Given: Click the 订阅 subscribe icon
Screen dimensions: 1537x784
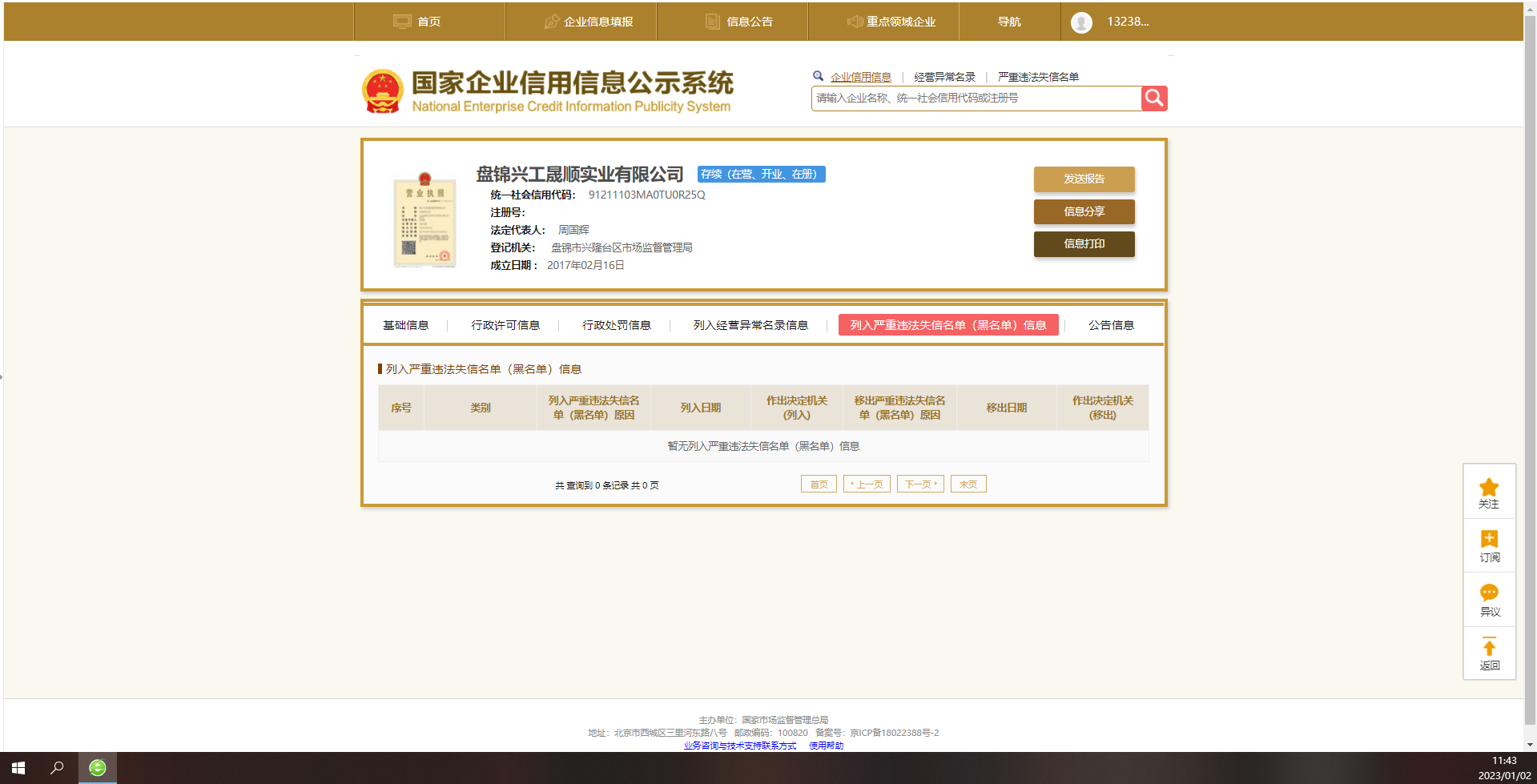Looking at the screenshot, I should [x=1489, y=540].
